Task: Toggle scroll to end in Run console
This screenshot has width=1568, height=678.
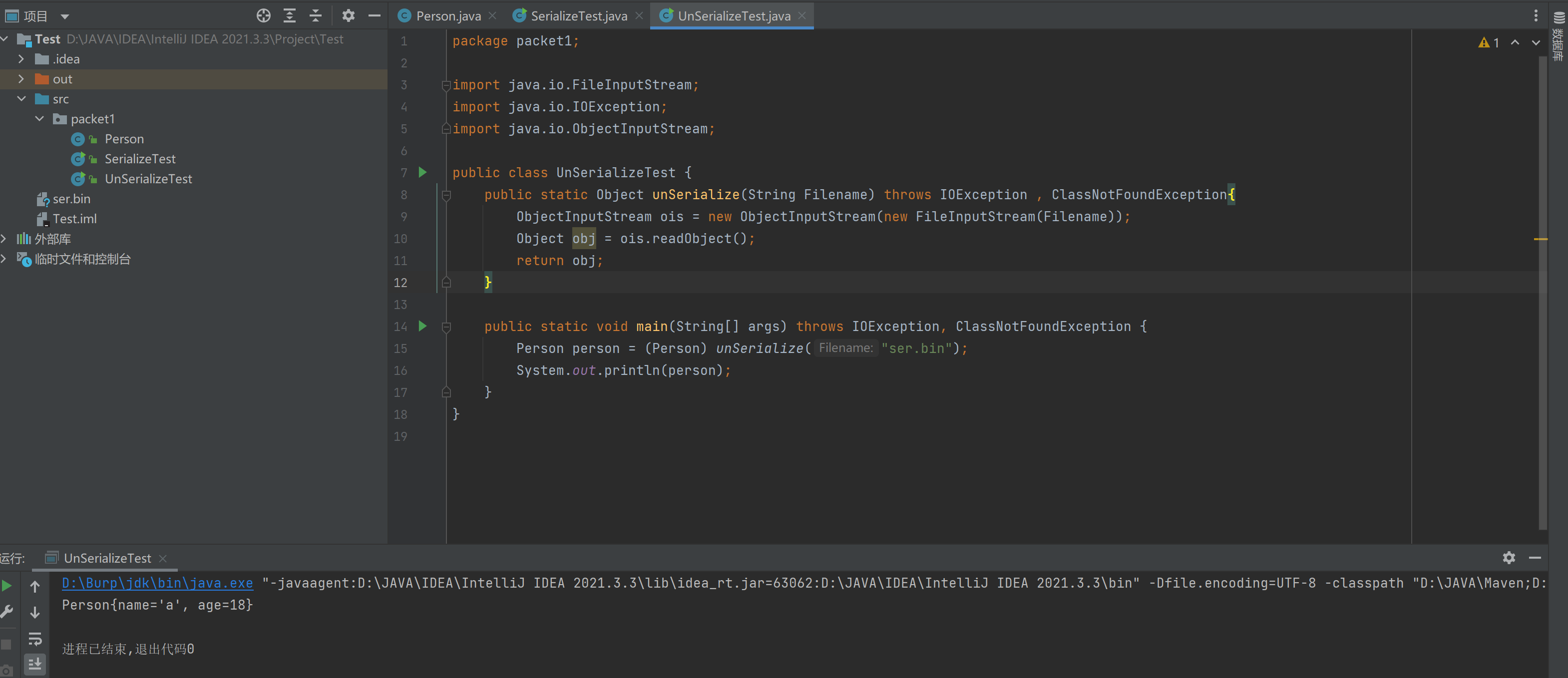Action: [34, 664]
